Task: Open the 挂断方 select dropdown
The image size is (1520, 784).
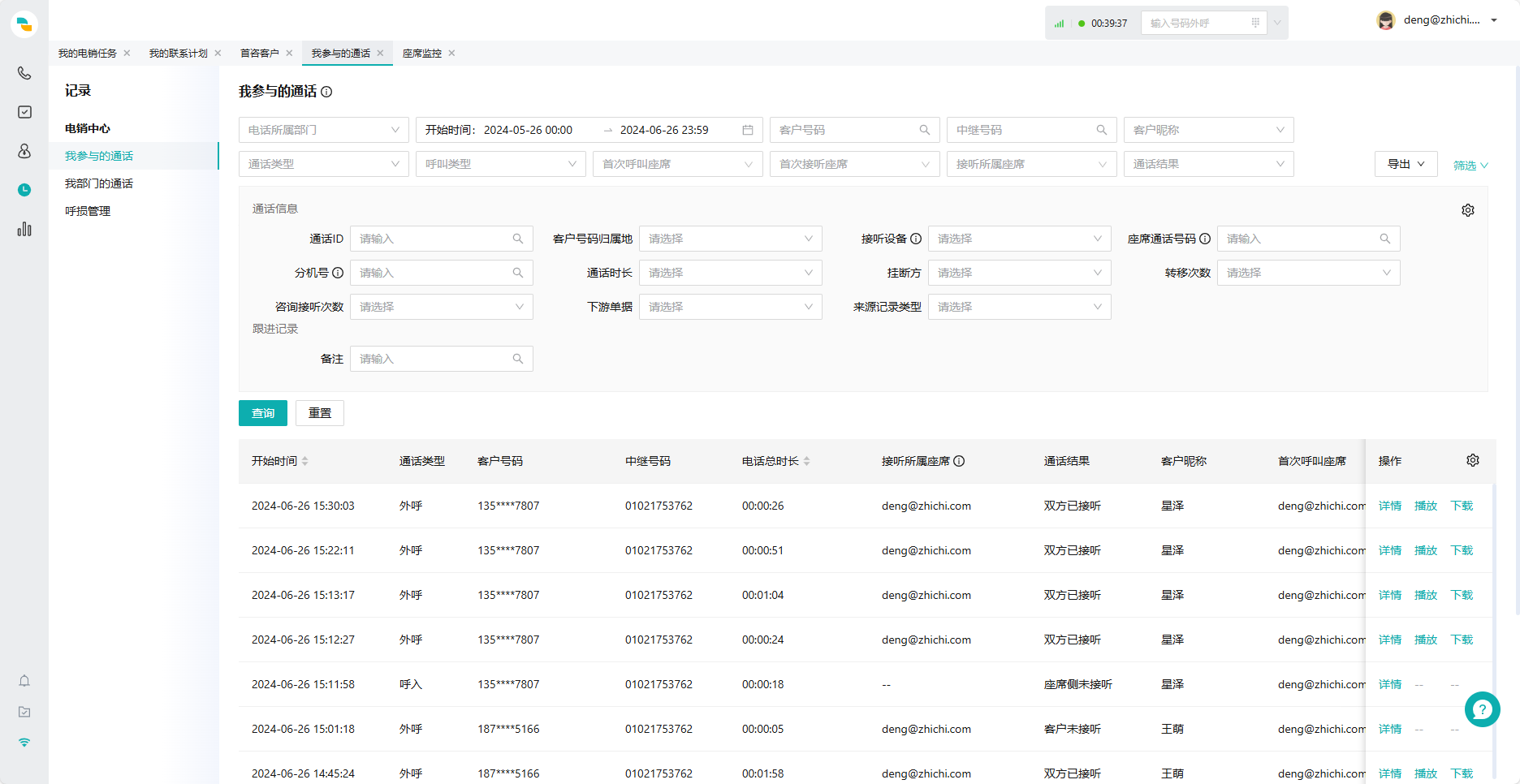Action: tap(1020, 273)
